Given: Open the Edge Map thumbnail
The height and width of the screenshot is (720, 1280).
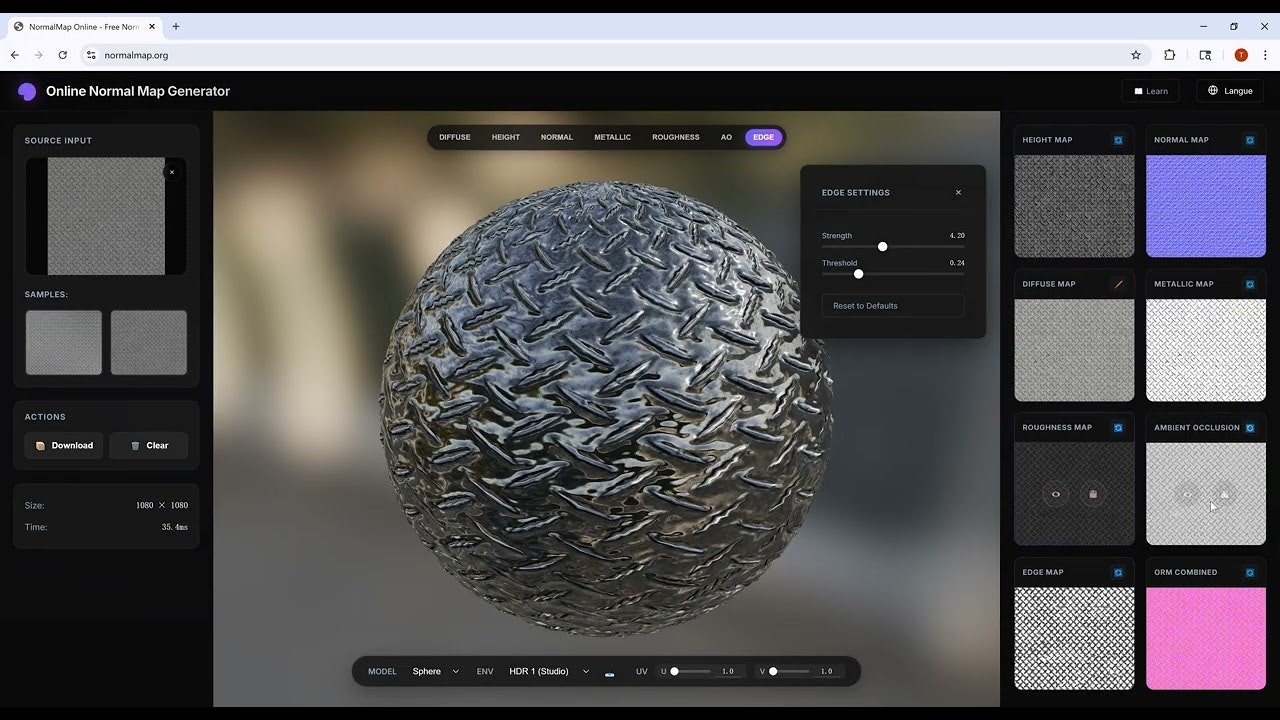Looking at the screenshot, I should click(x=1075, y=638).
